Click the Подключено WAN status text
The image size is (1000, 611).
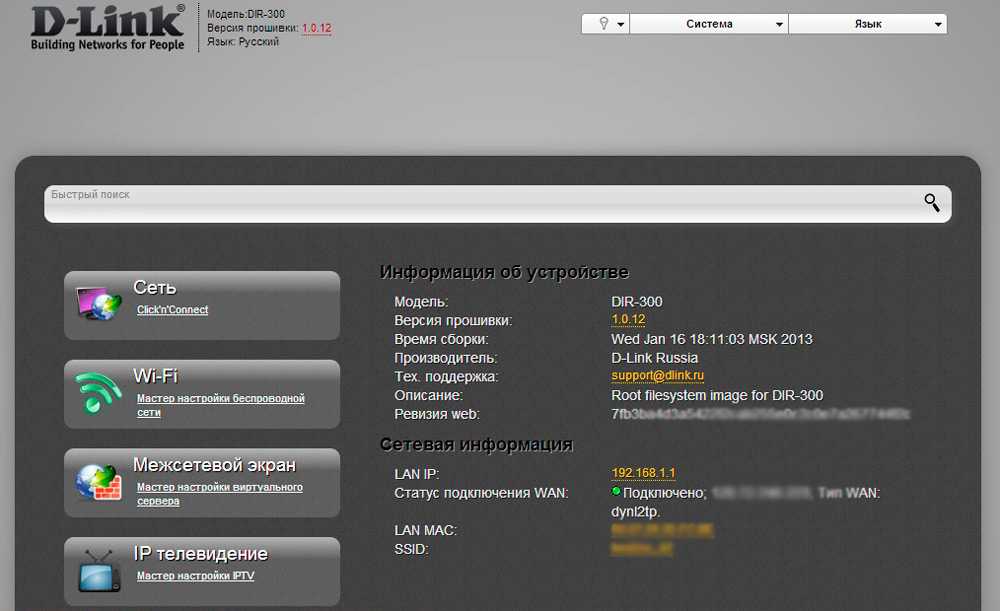665,493
